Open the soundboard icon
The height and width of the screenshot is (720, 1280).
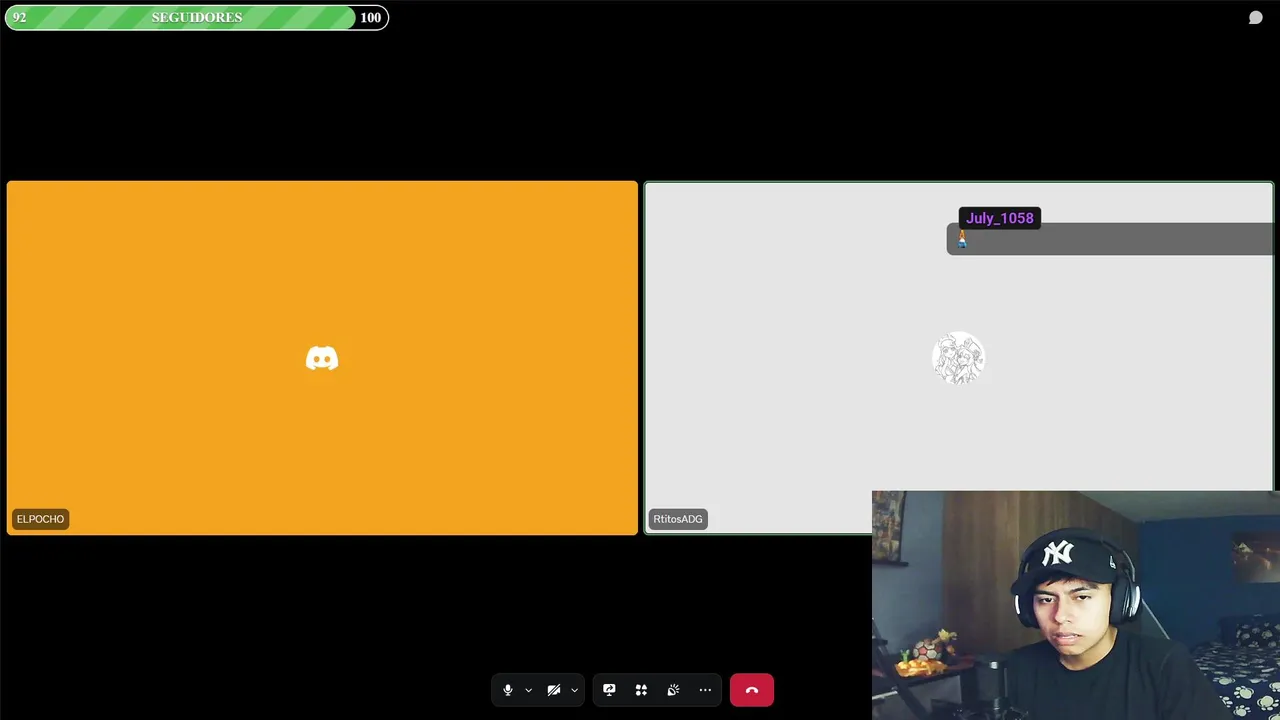click(673, 690)
